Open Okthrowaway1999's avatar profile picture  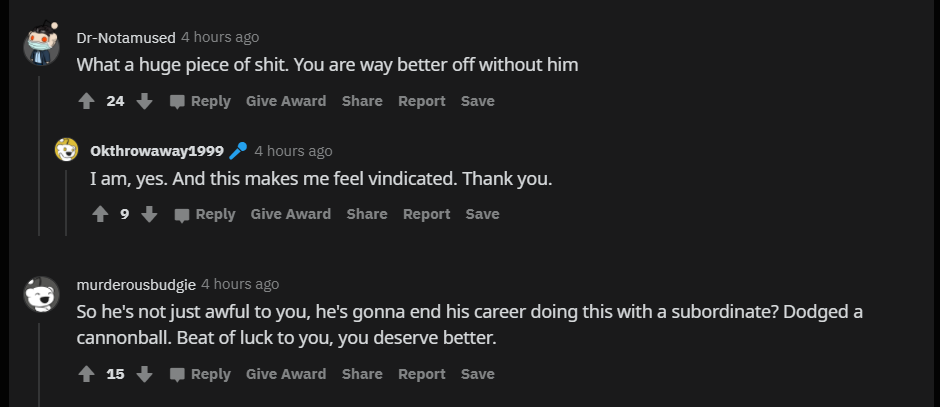[67, 149]
